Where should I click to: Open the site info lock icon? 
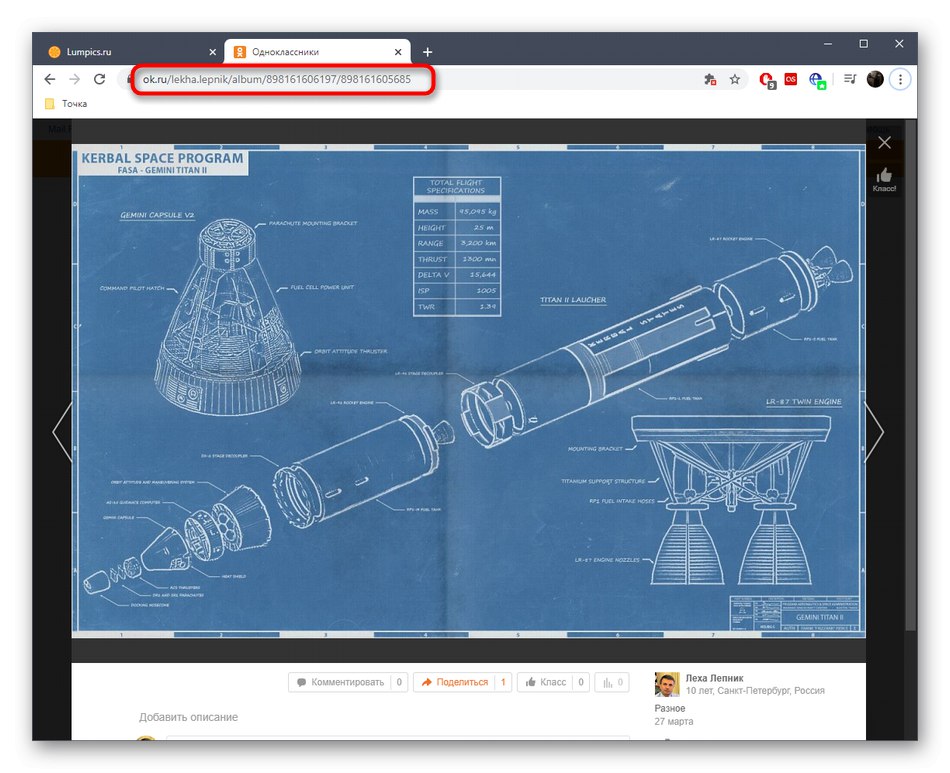(x=128, y=79)
